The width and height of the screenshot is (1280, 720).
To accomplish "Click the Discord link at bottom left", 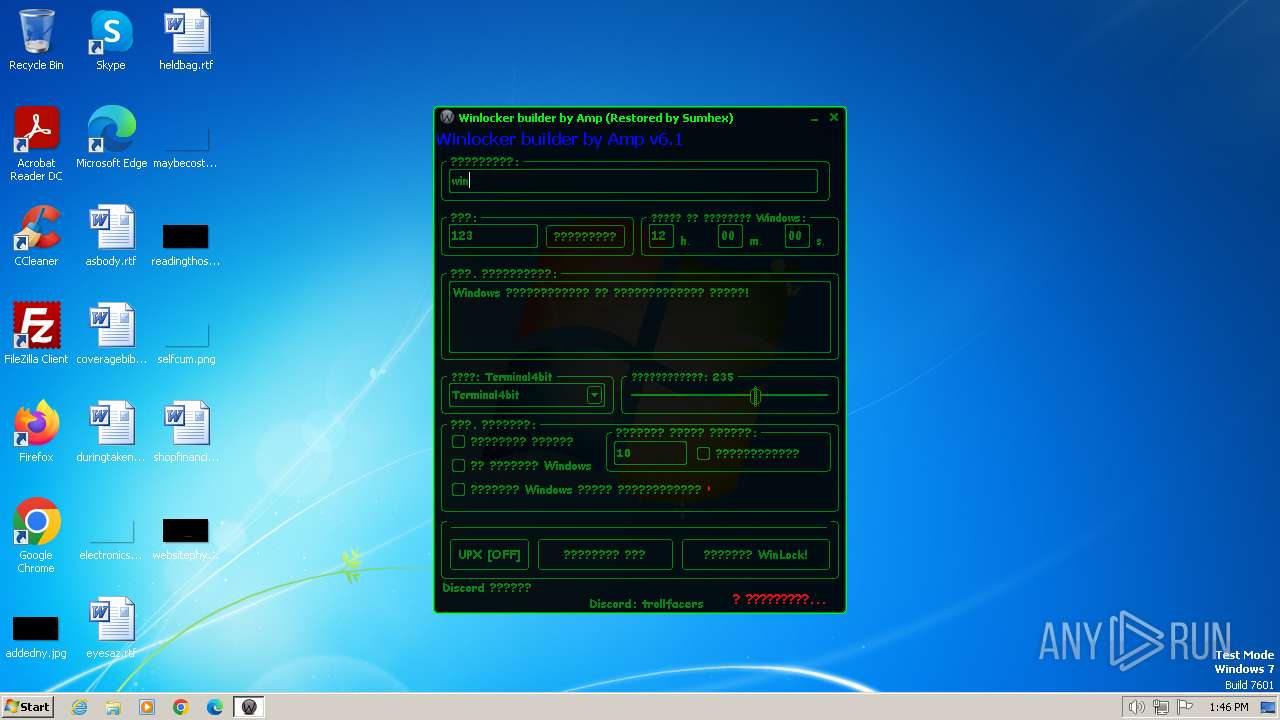I will 487,587.
